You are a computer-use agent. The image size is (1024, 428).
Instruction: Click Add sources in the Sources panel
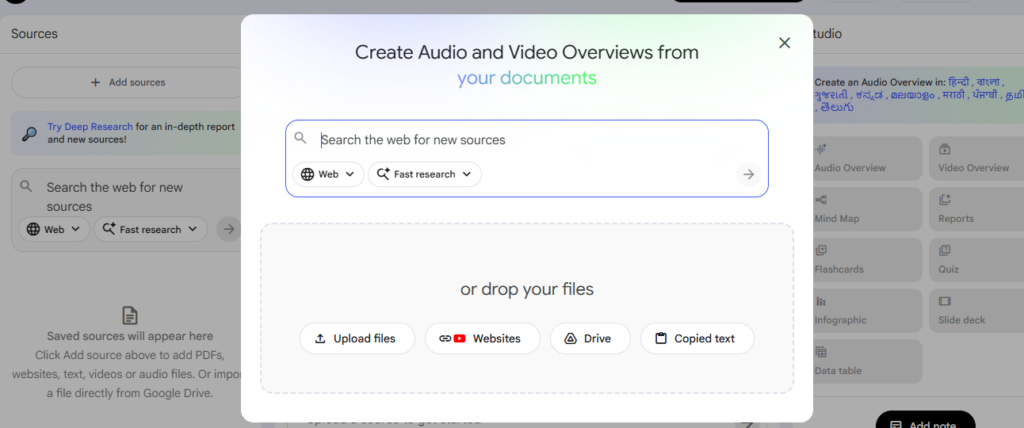(128, 82)
